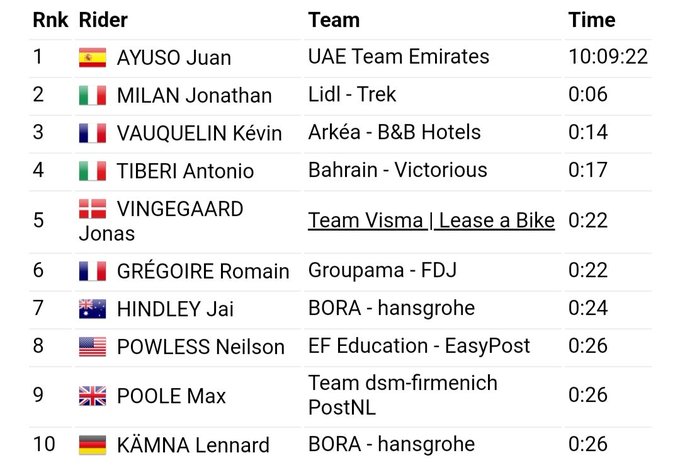Open the EF Education - EasyPost team
The image size is (680, 472).
[x=421, y=347]
